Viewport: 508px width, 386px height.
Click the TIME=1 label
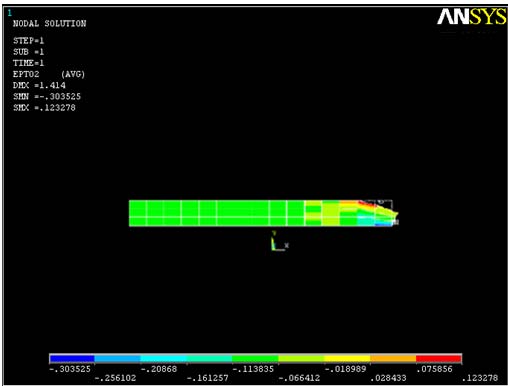28,63
